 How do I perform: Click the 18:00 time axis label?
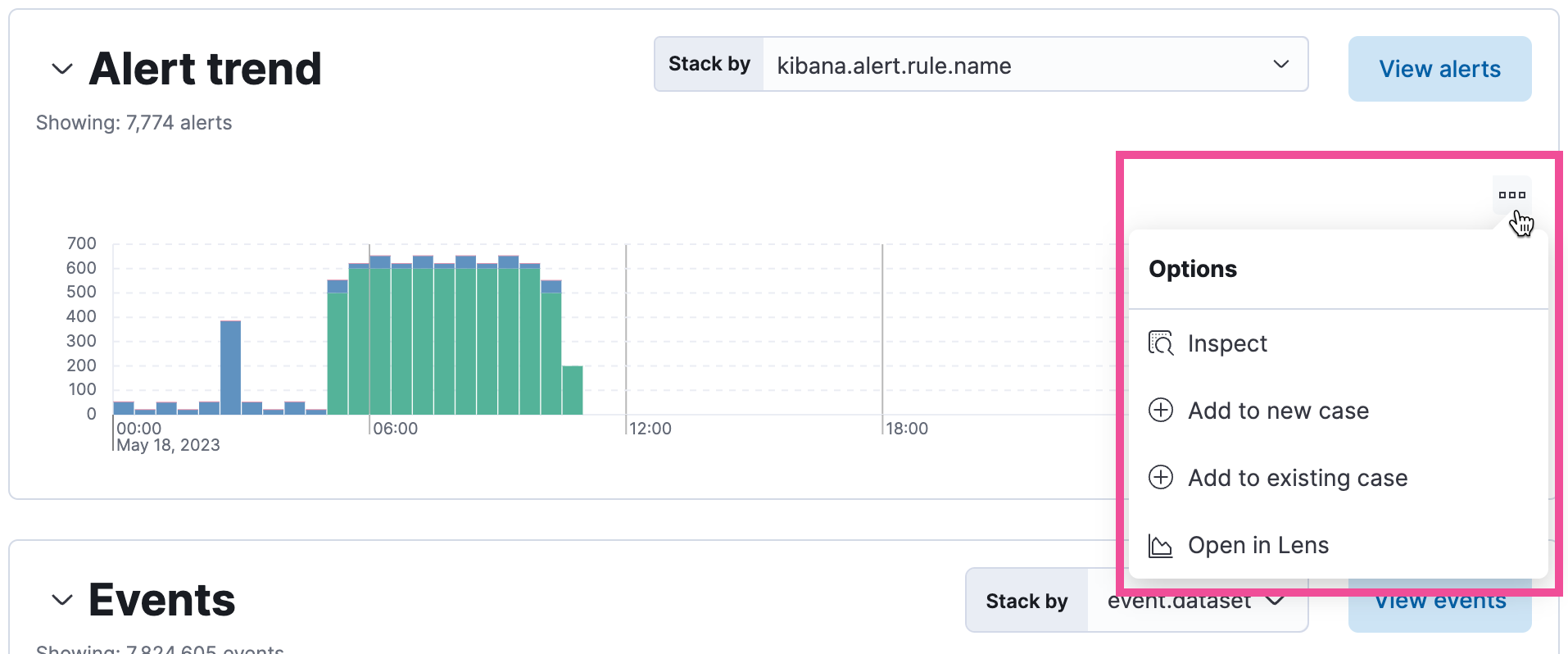[907, 429]
